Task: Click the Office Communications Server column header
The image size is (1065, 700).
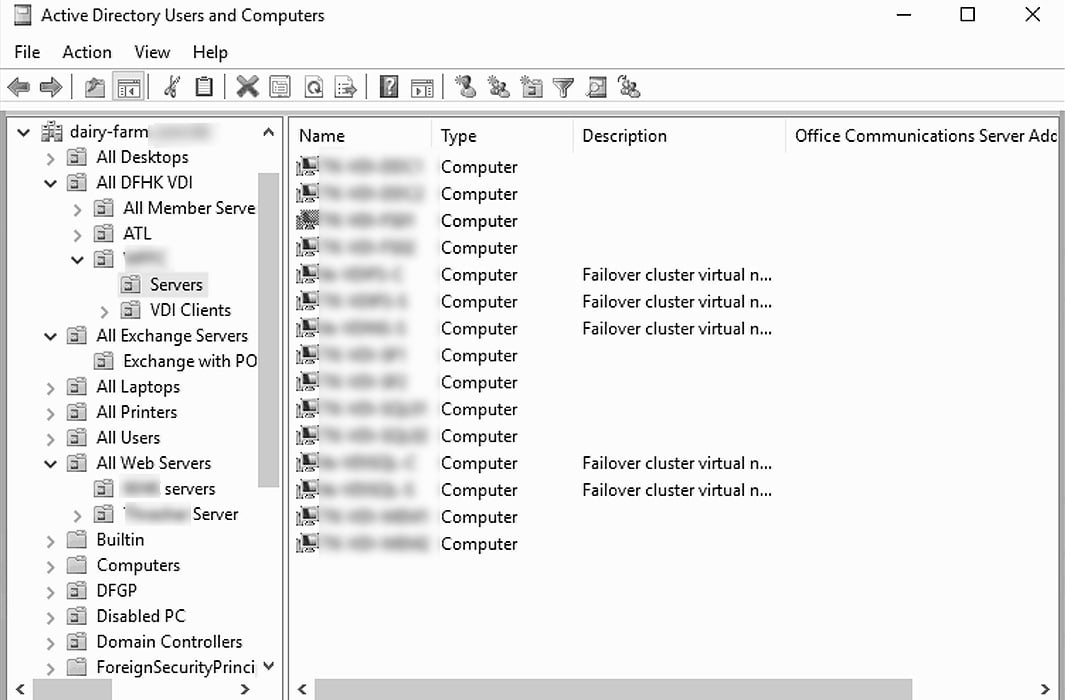Action: pyautogui.click(x=924, y=136)
